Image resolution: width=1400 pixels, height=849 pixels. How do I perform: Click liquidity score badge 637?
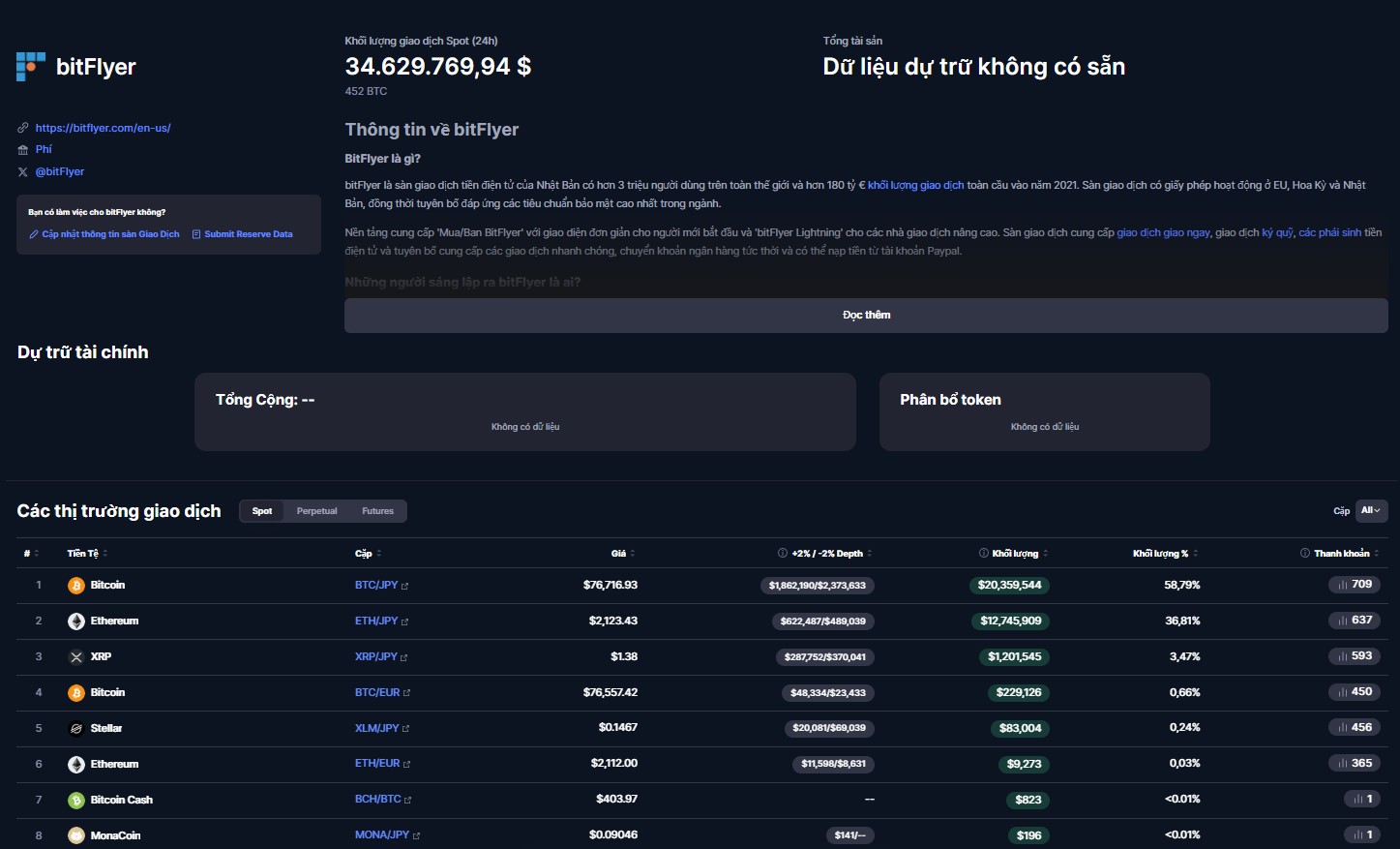(1355, 621)
